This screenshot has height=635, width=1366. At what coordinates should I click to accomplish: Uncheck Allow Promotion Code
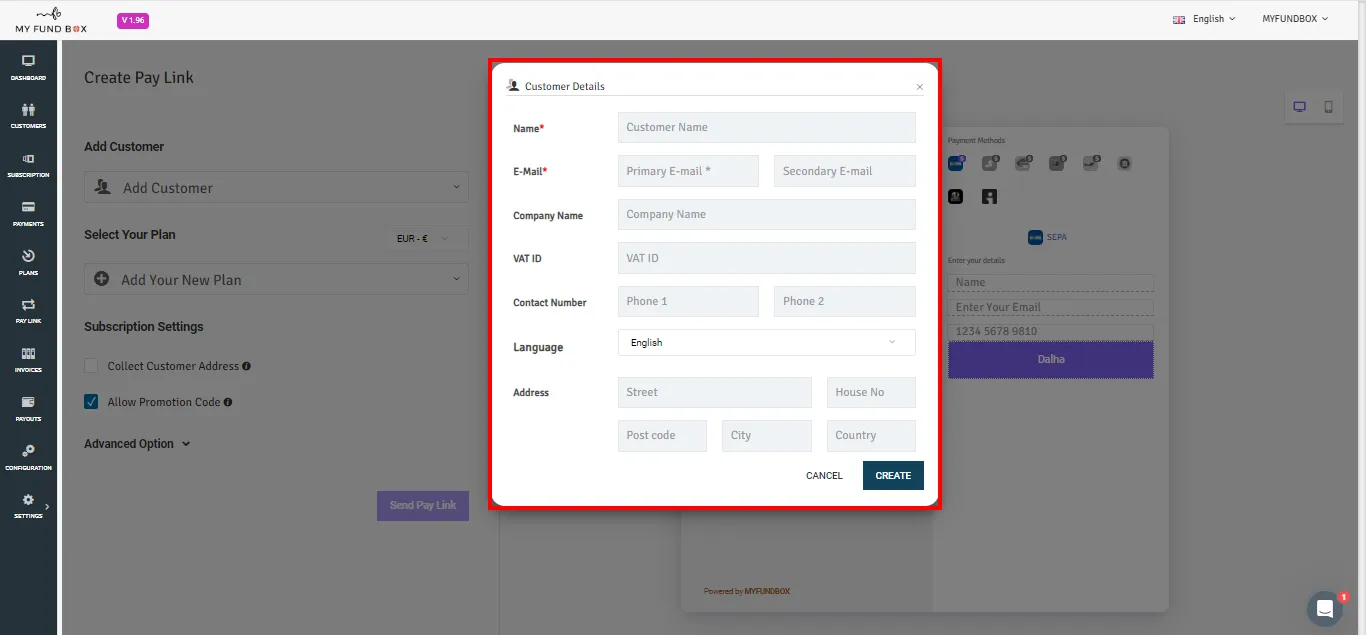(91, 402)
